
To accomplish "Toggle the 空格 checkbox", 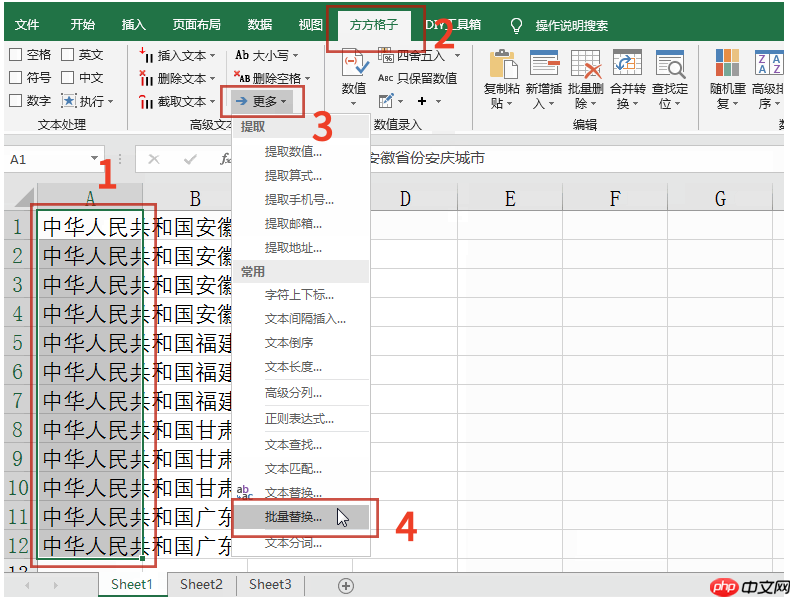I will (16, 55).
